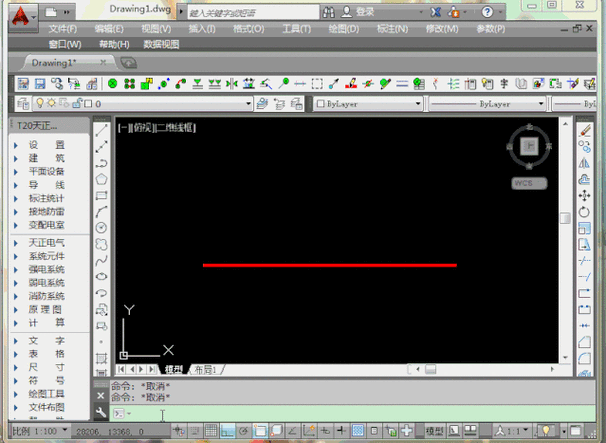
Task: Open the 修改(M) menu
Action: [x=442, y=29]
